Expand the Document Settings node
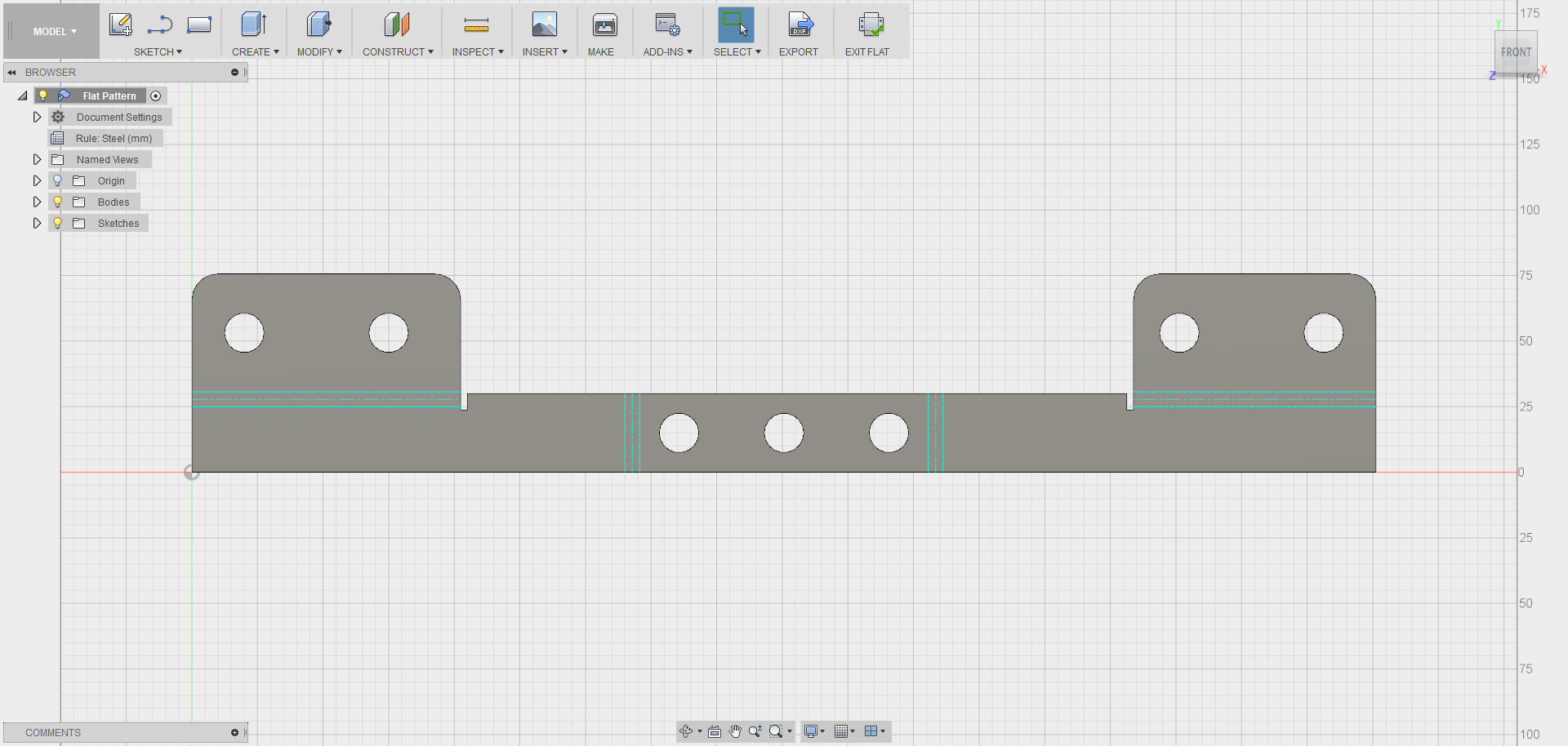 (x=36, y=117)
